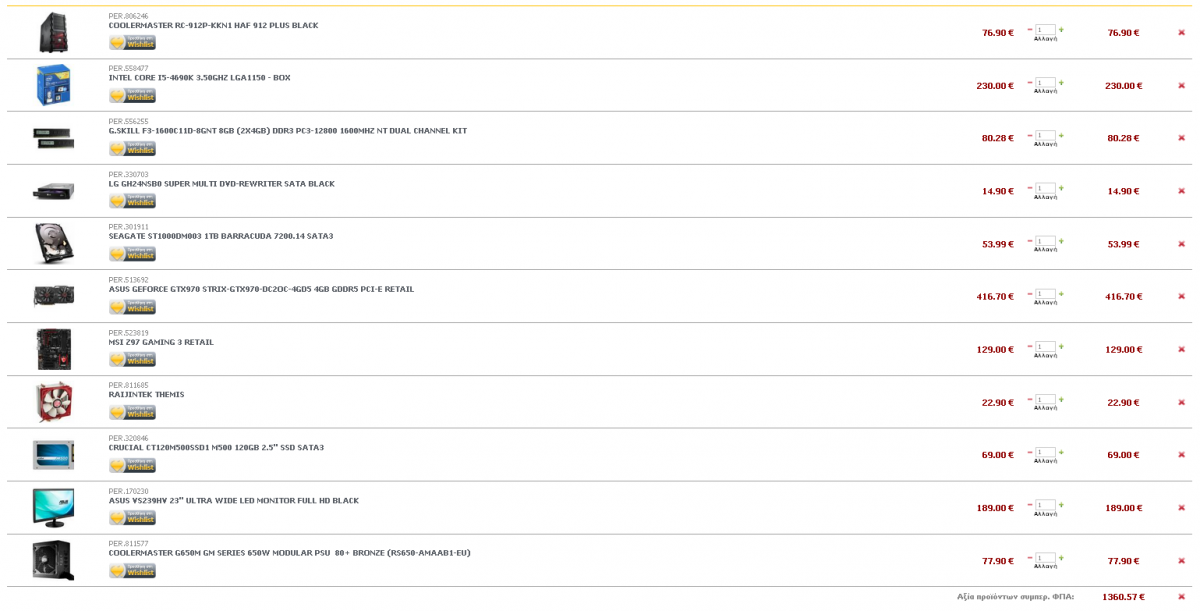This screenshot has width=1200, height=611.
Task: Click quantity field for Intel Core i5-4690K
Action: [1045, 83]
